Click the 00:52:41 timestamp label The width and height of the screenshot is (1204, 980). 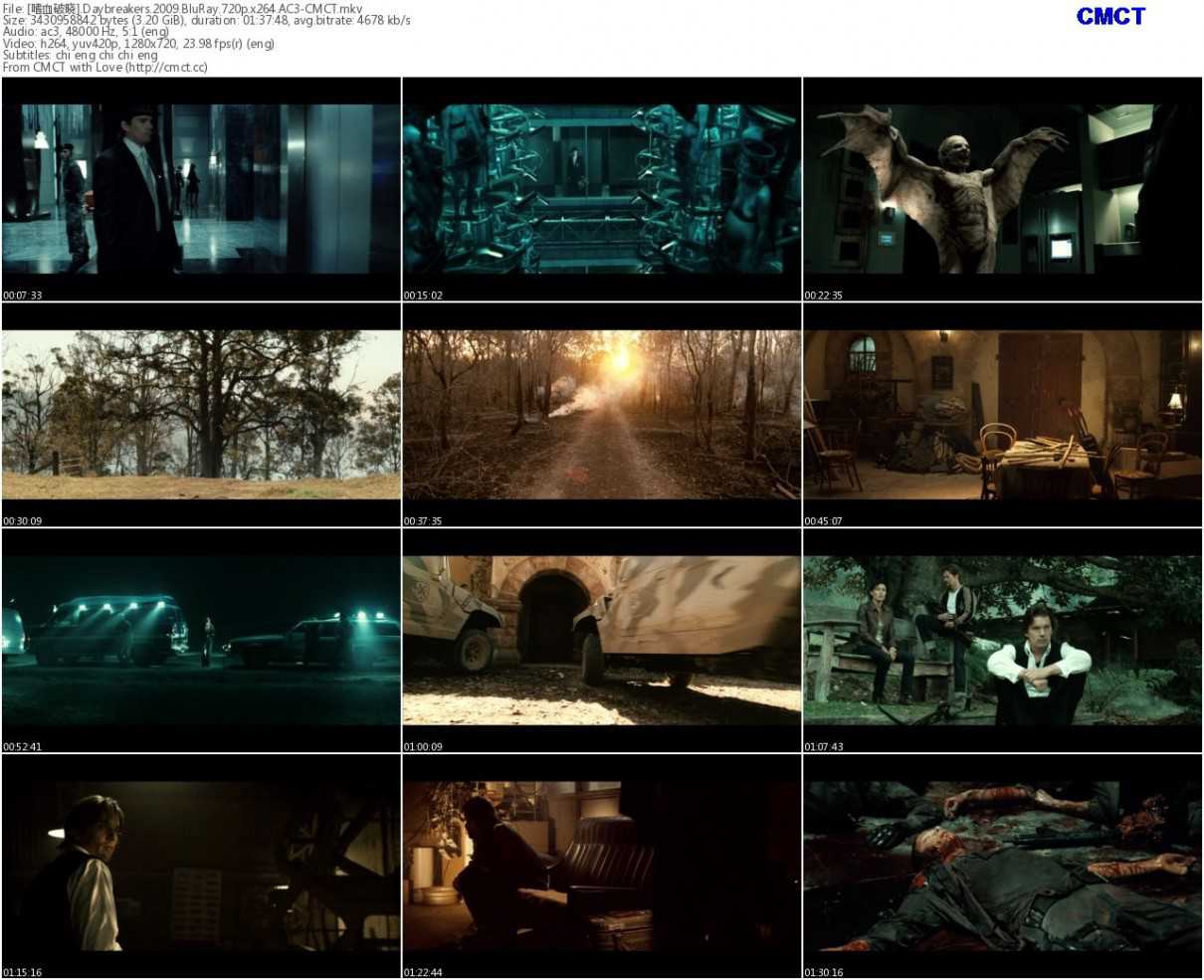click(22, 747)
